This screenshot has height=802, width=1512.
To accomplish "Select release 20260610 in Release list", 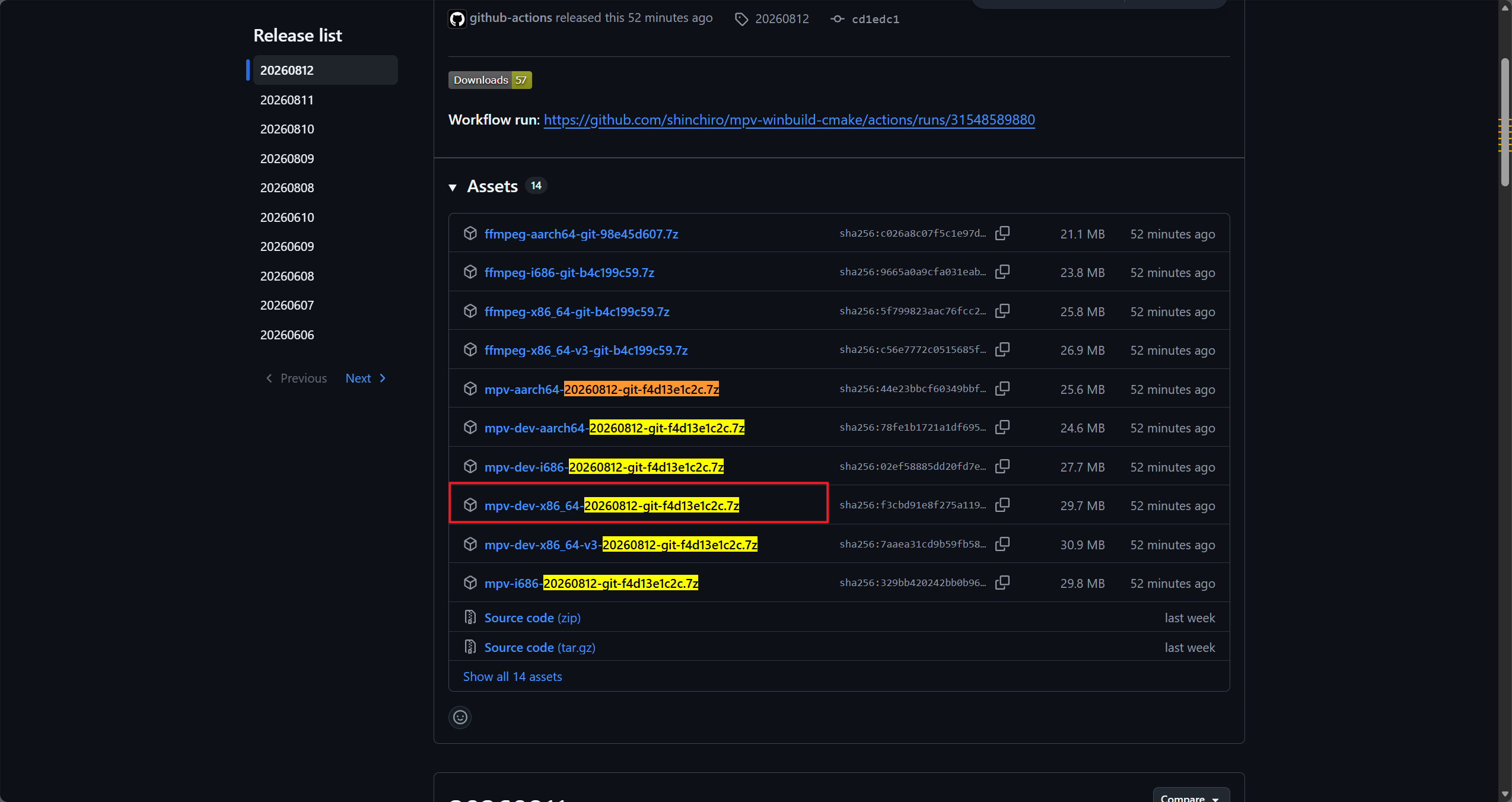I will pos(325,217).
